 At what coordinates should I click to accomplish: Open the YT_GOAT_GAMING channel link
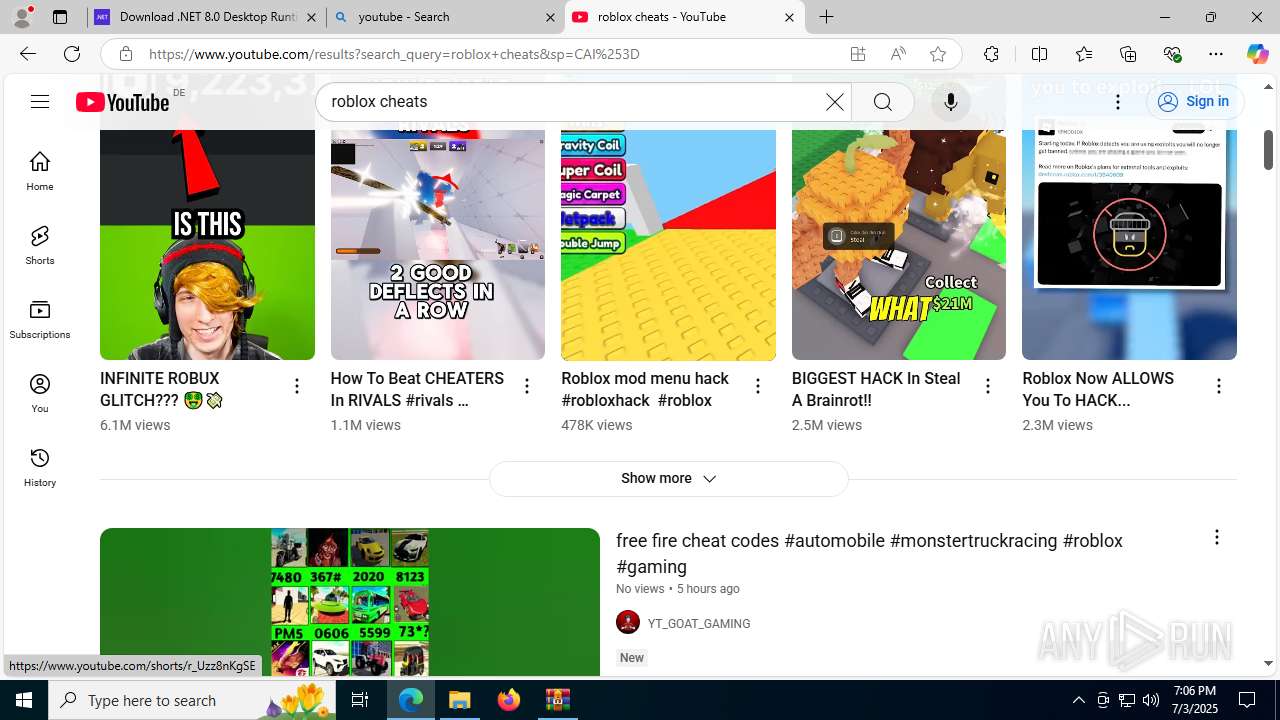point(699,623)
